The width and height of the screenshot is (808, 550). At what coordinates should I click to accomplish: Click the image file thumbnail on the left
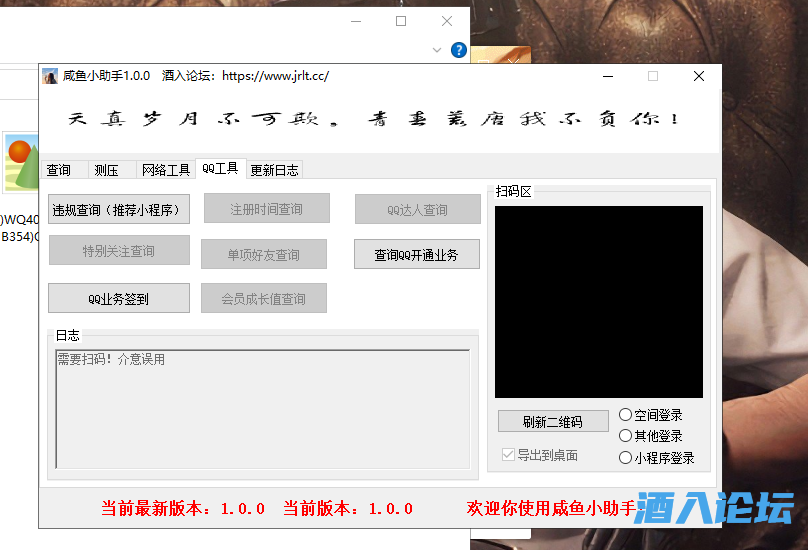click(x=20, y=162)
